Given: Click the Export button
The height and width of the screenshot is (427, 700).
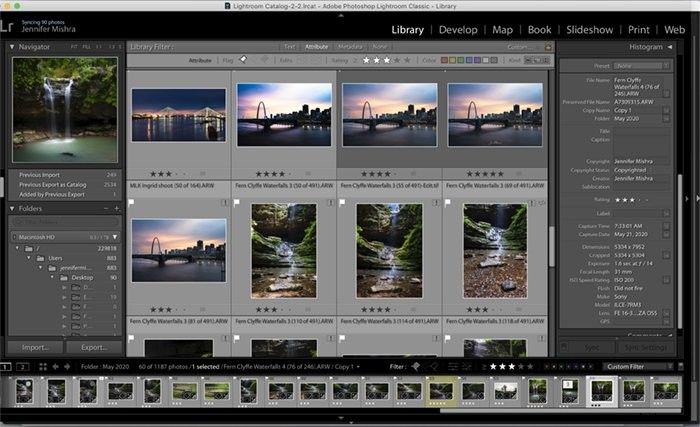Looking at the screenshot, I should [94, 347].
